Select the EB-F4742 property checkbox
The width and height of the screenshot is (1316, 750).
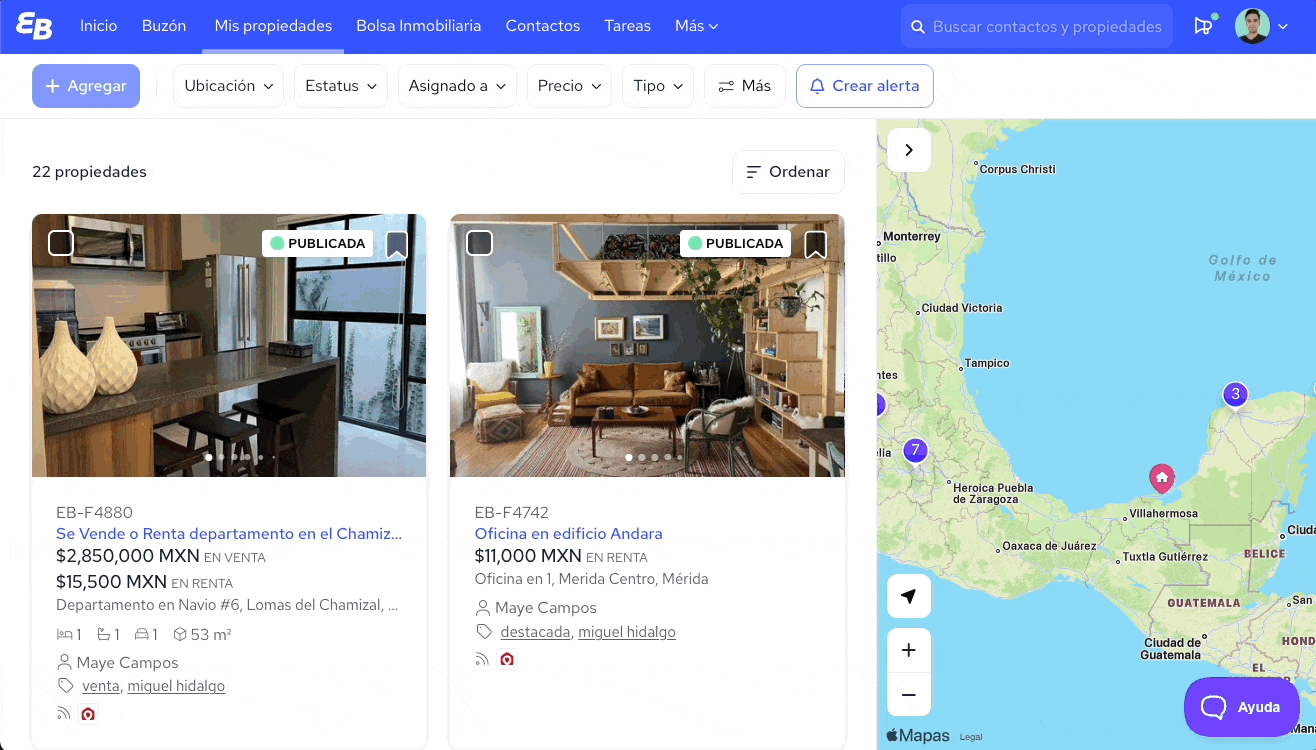(x=480, y=243)
